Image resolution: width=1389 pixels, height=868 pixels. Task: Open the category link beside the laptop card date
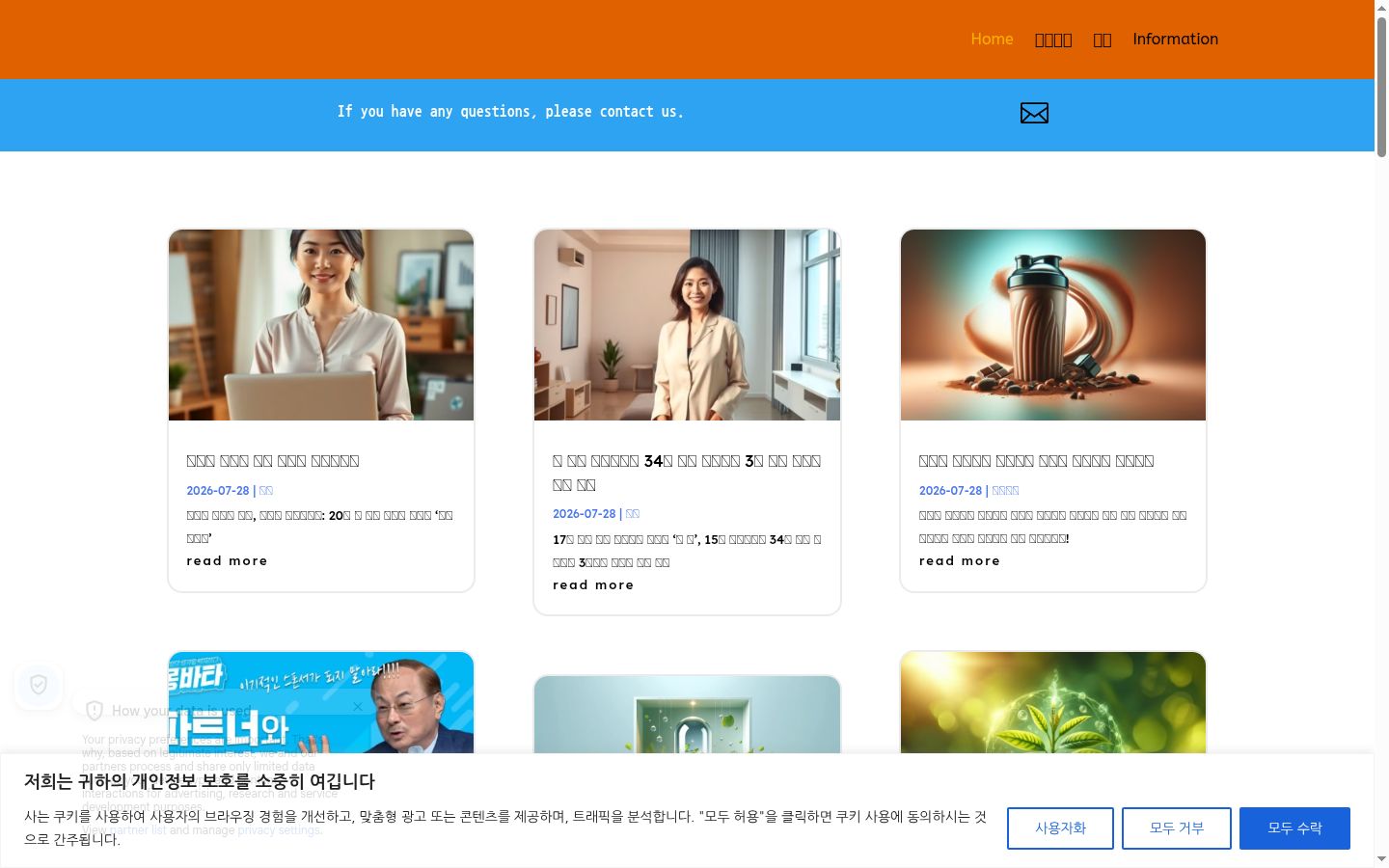coord(266,491)
